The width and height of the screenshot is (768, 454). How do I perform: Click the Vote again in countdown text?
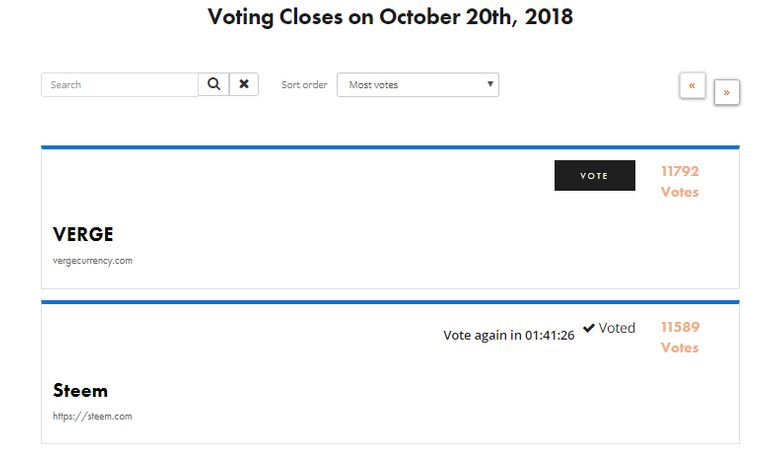(509, 335)
